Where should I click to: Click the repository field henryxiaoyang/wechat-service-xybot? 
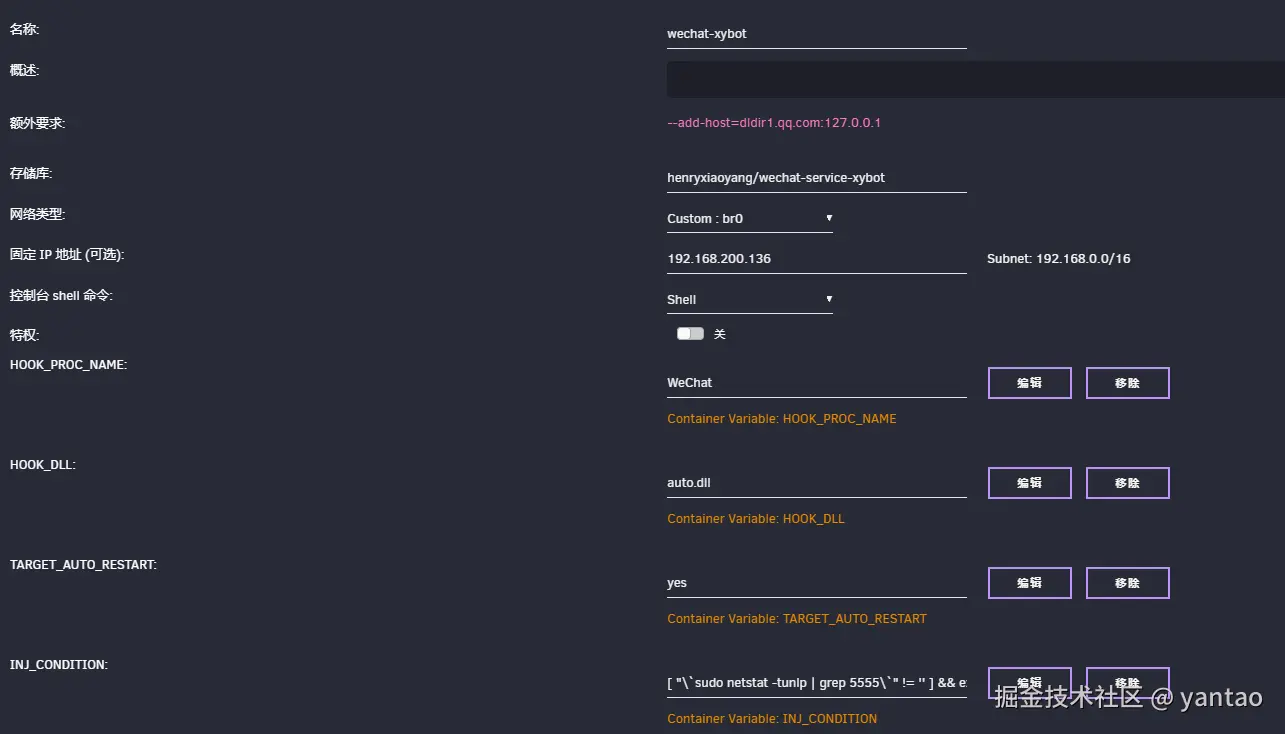point(816,178)
